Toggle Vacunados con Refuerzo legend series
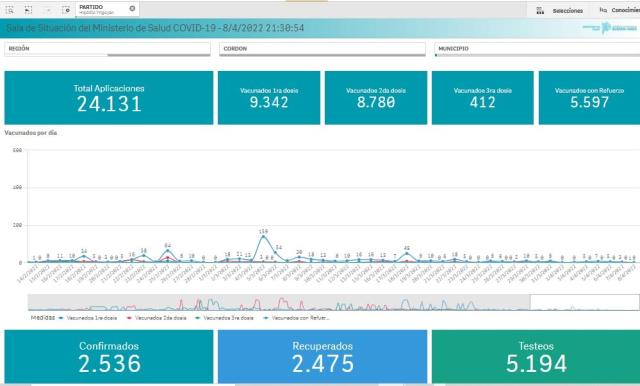640x386 pixels. 297,317
